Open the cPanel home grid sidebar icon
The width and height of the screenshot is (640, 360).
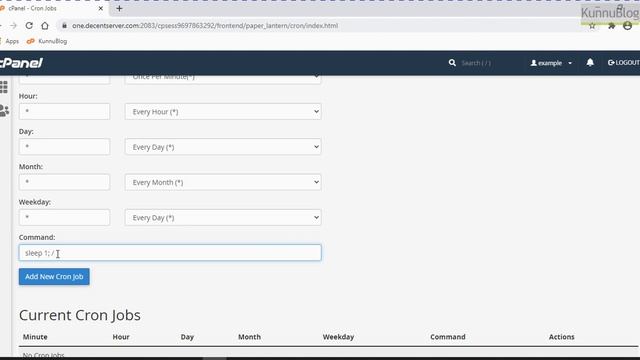(4, 87)
